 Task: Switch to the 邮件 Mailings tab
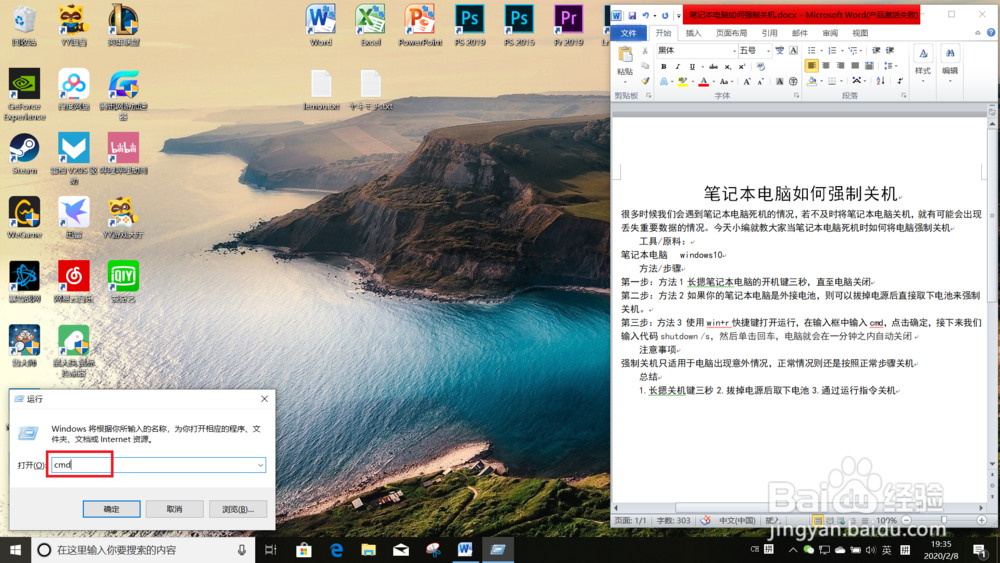[x=800, y=33]
